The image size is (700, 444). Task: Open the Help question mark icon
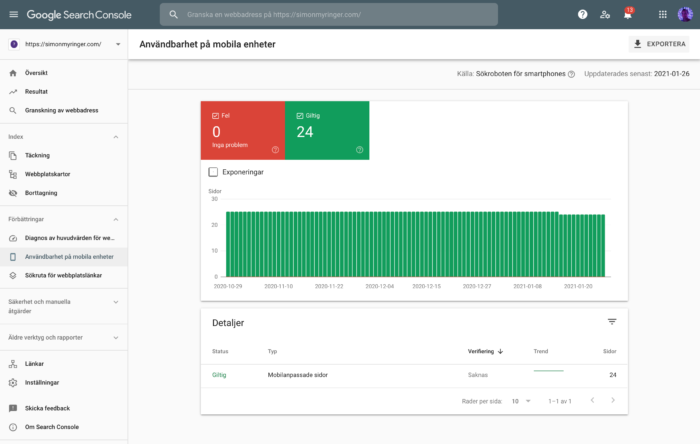pyautogui.click(x=582, y=14)
